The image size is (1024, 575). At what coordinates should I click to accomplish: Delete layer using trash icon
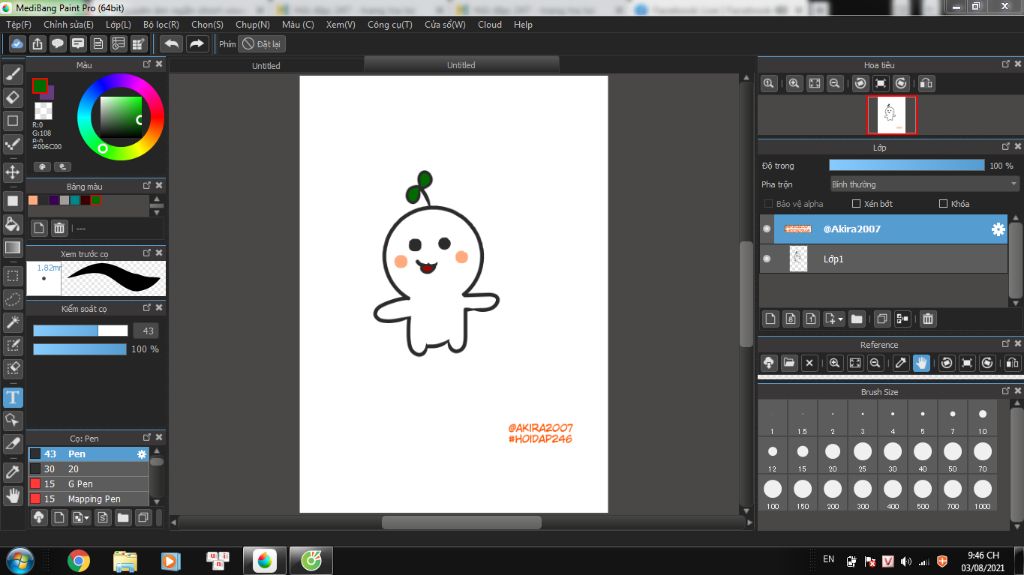pyautogui.click(x=928, y=319)
